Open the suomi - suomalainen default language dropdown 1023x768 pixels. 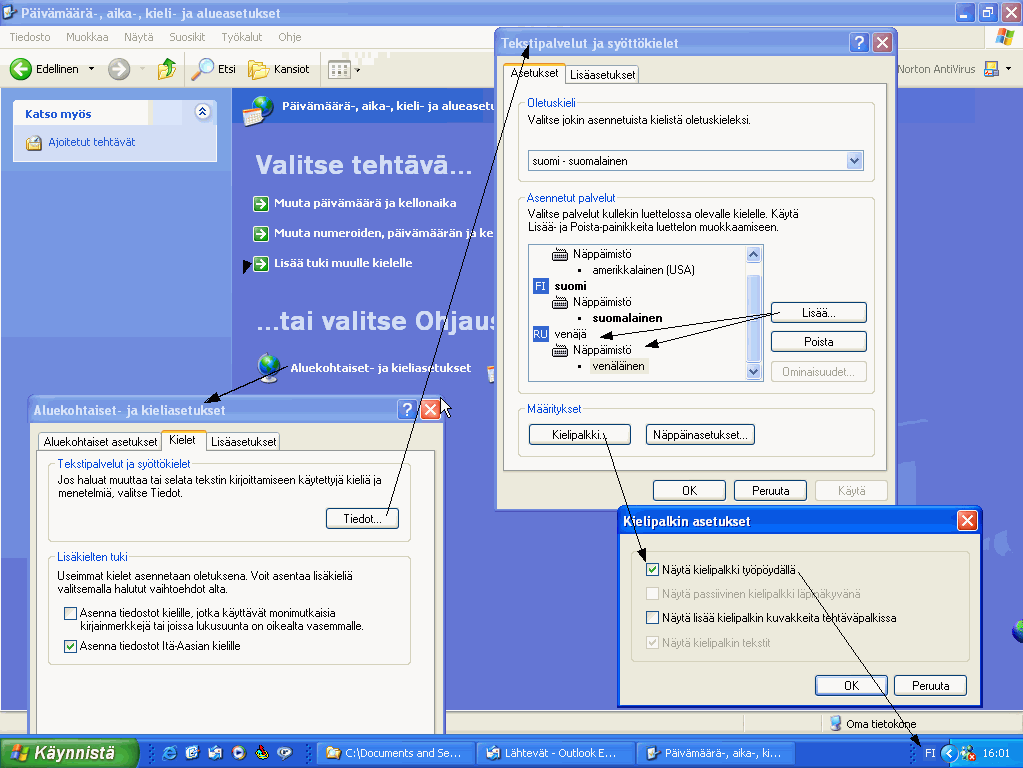pyautogui.click(x=855, y=160)
